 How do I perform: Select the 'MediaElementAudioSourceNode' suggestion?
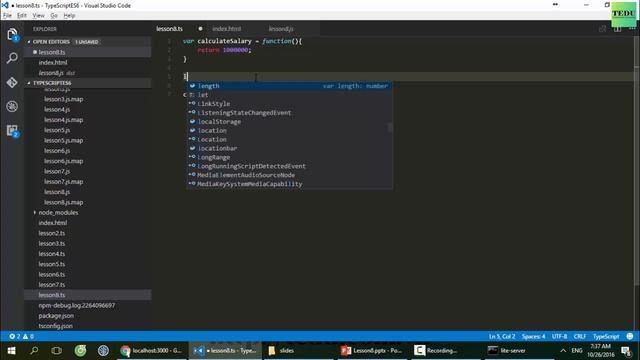tap(289, 175)
